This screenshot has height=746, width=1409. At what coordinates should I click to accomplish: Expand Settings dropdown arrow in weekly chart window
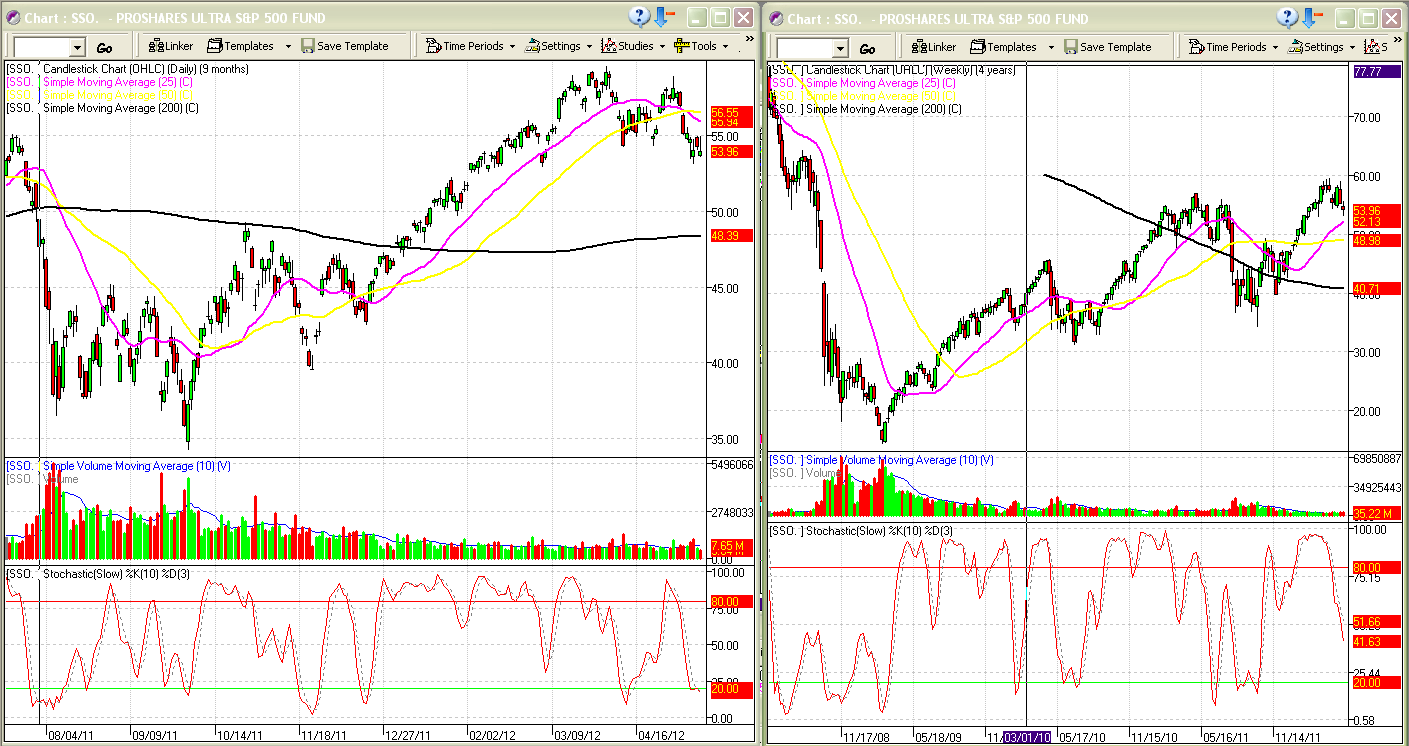point(1352,47)
